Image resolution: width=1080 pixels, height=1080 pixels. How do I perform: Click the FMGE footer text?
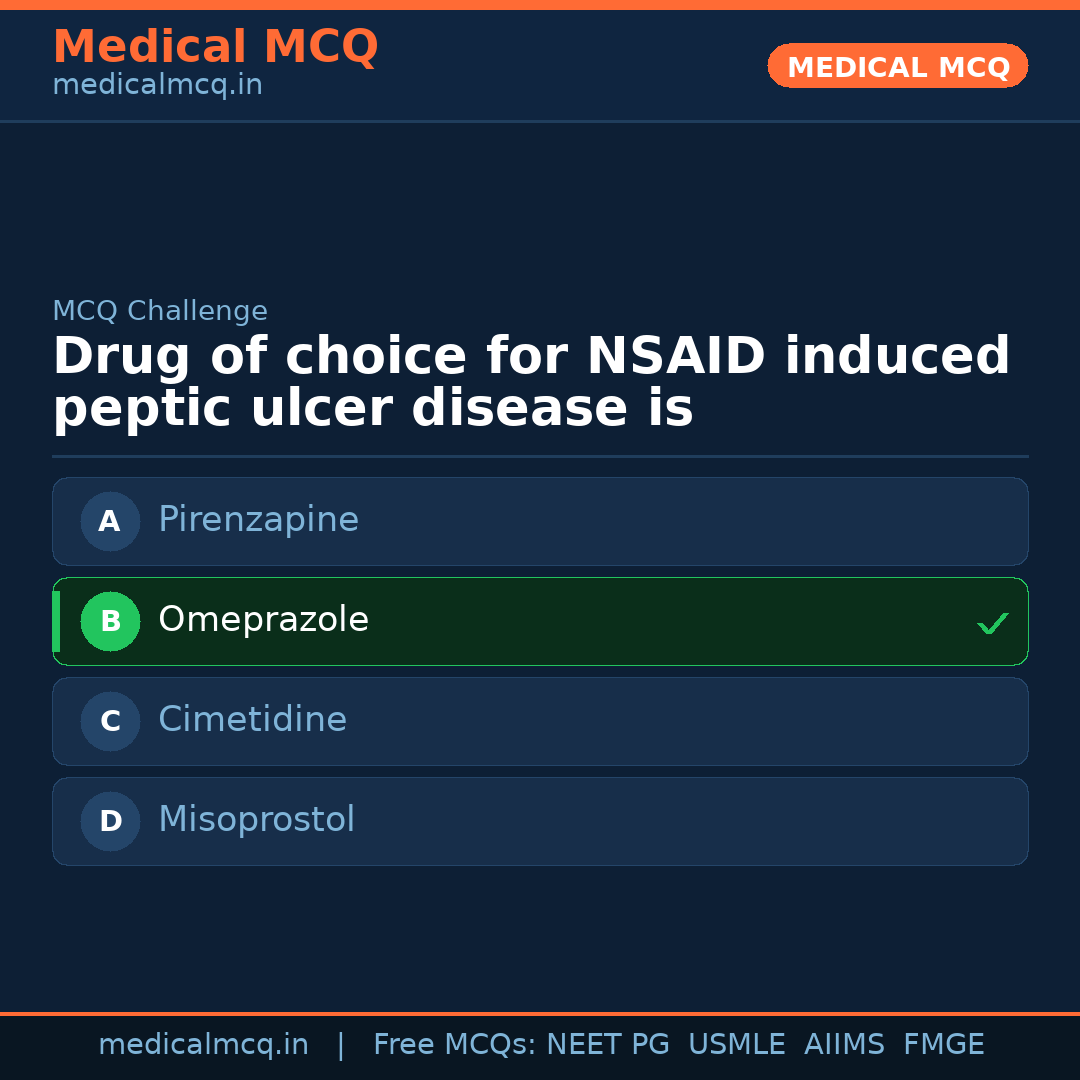click(943, 1045)
